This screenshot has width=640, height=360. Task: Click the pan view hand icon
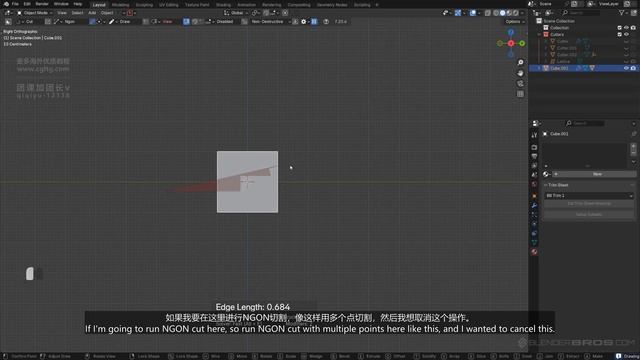(520, 73)
